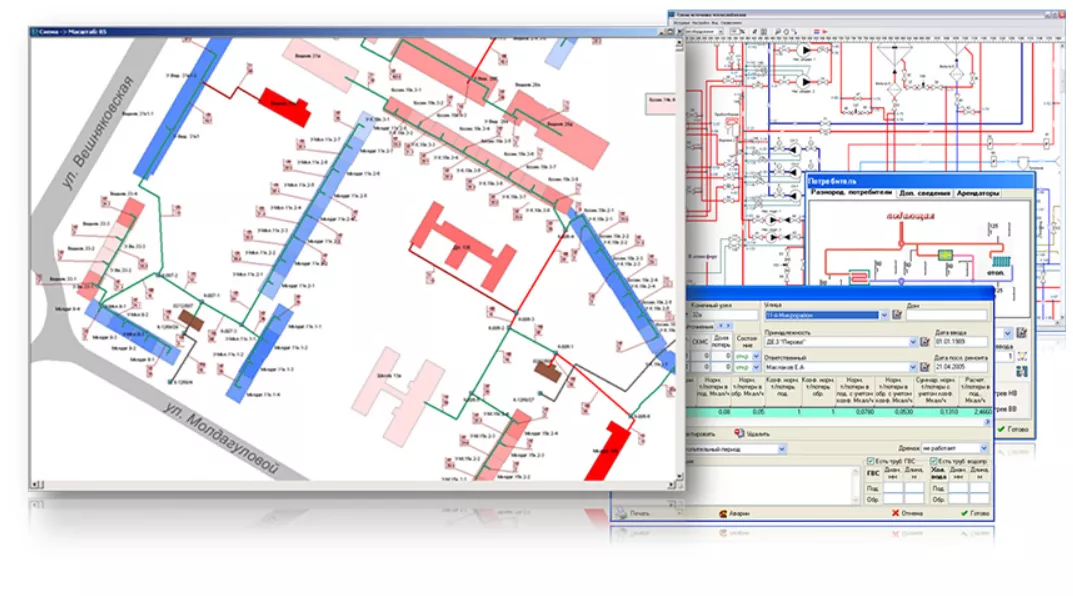The width and height of the screenshot is (1073, 596).
Task: Expand the Ответственный dropdown with Маслаков Е.А.
Action: coord(913,367)
